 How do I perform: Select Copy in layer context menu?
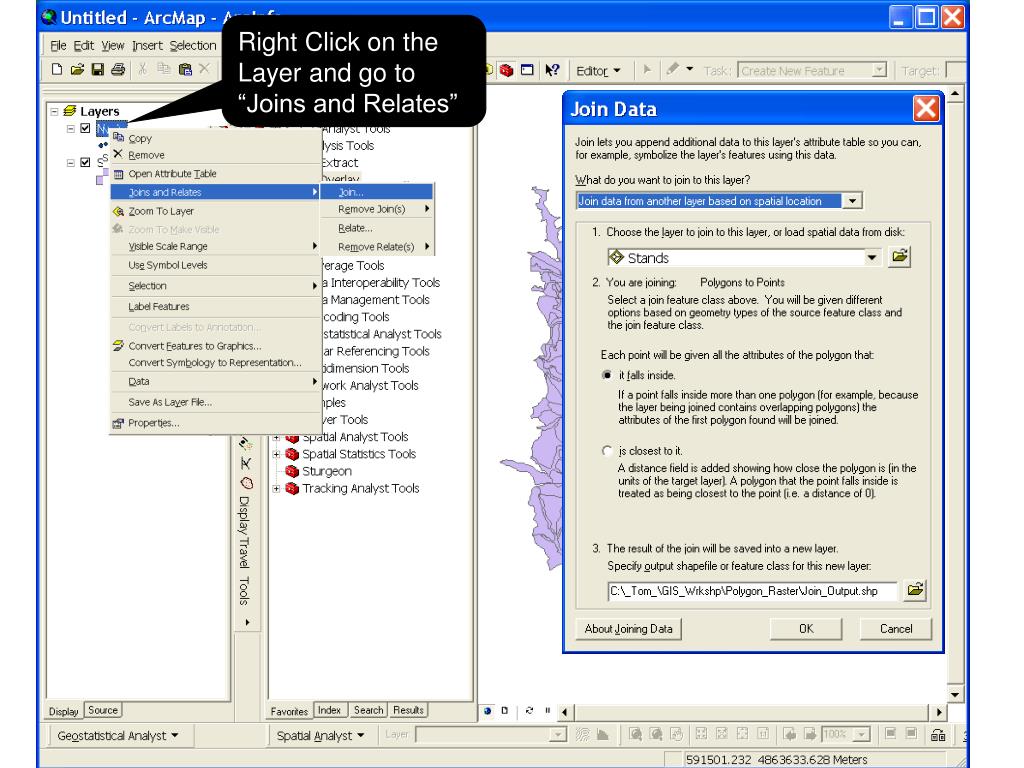(x=214, y=138)
